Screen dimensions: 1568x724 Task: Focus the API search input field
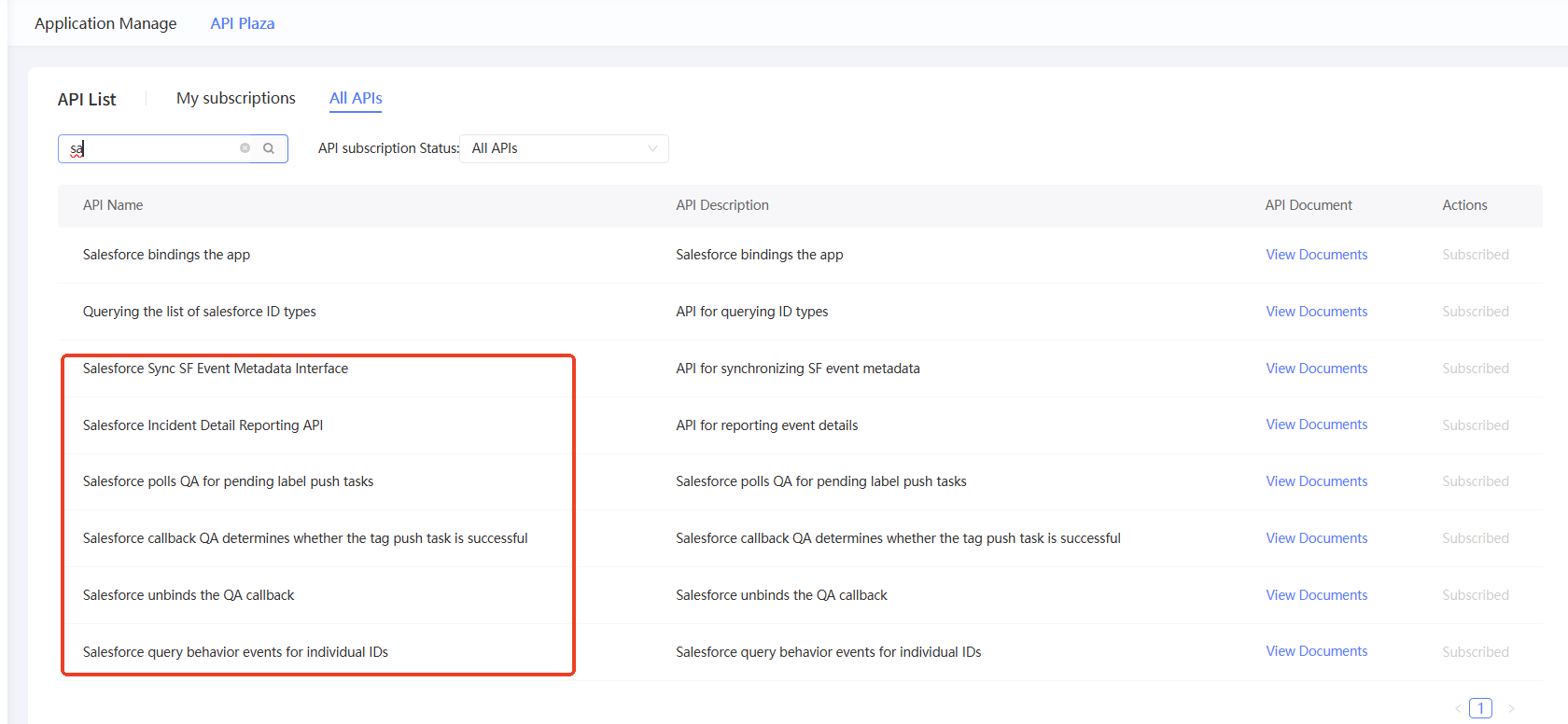[154, 148]
